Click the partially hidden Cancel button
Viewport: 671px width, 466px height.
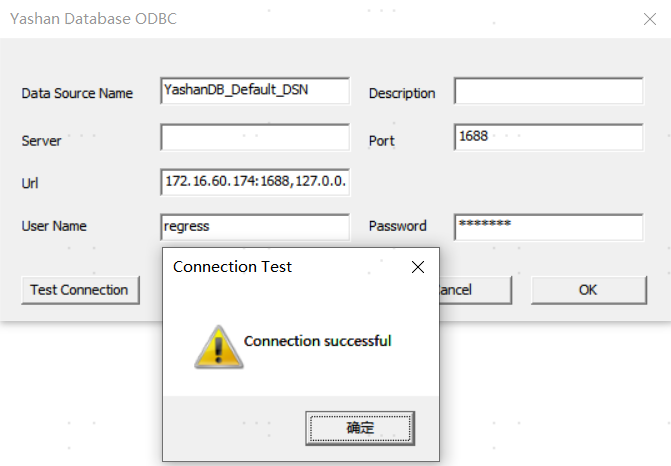[x=475, y=289]
